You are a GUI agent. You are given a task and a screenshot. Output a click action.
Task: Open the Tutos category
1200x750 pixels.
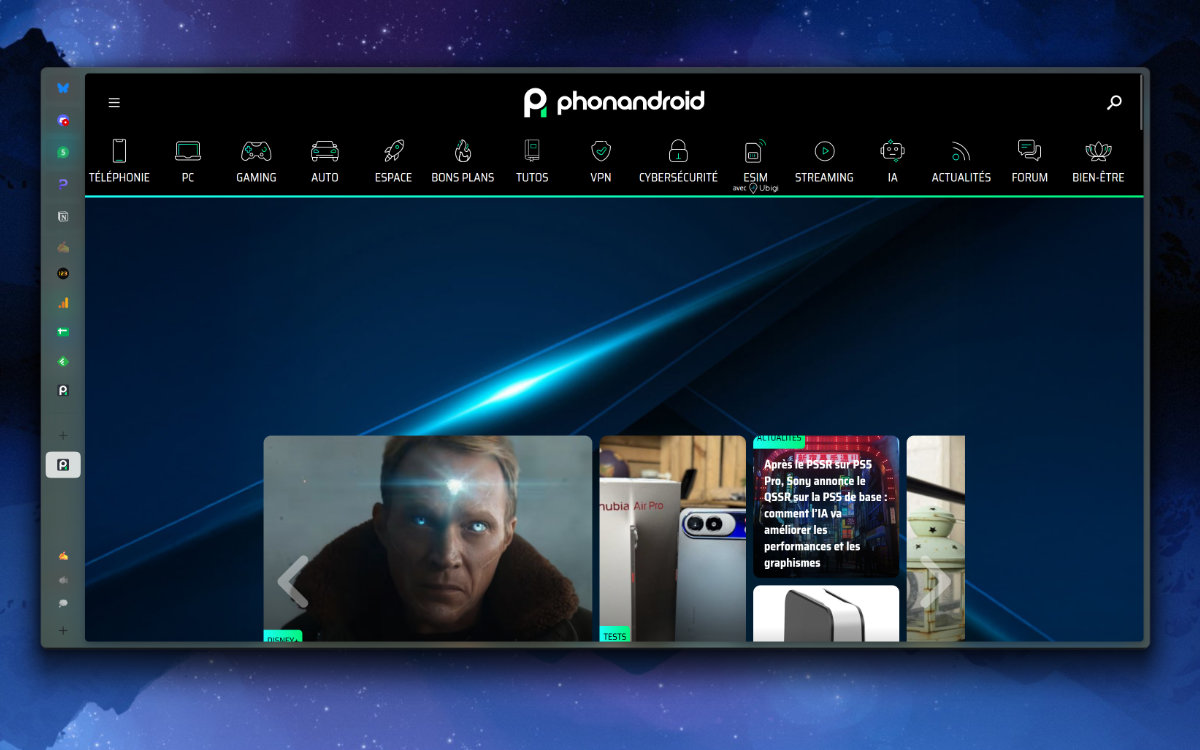(532, 161)
